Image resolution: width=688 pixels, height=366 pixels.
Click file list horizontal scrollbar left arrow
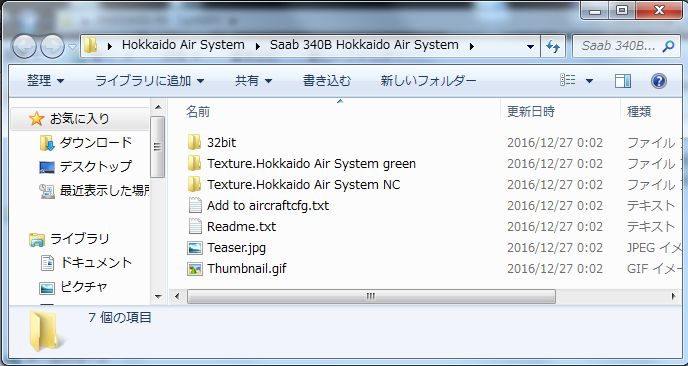(177, 296)
